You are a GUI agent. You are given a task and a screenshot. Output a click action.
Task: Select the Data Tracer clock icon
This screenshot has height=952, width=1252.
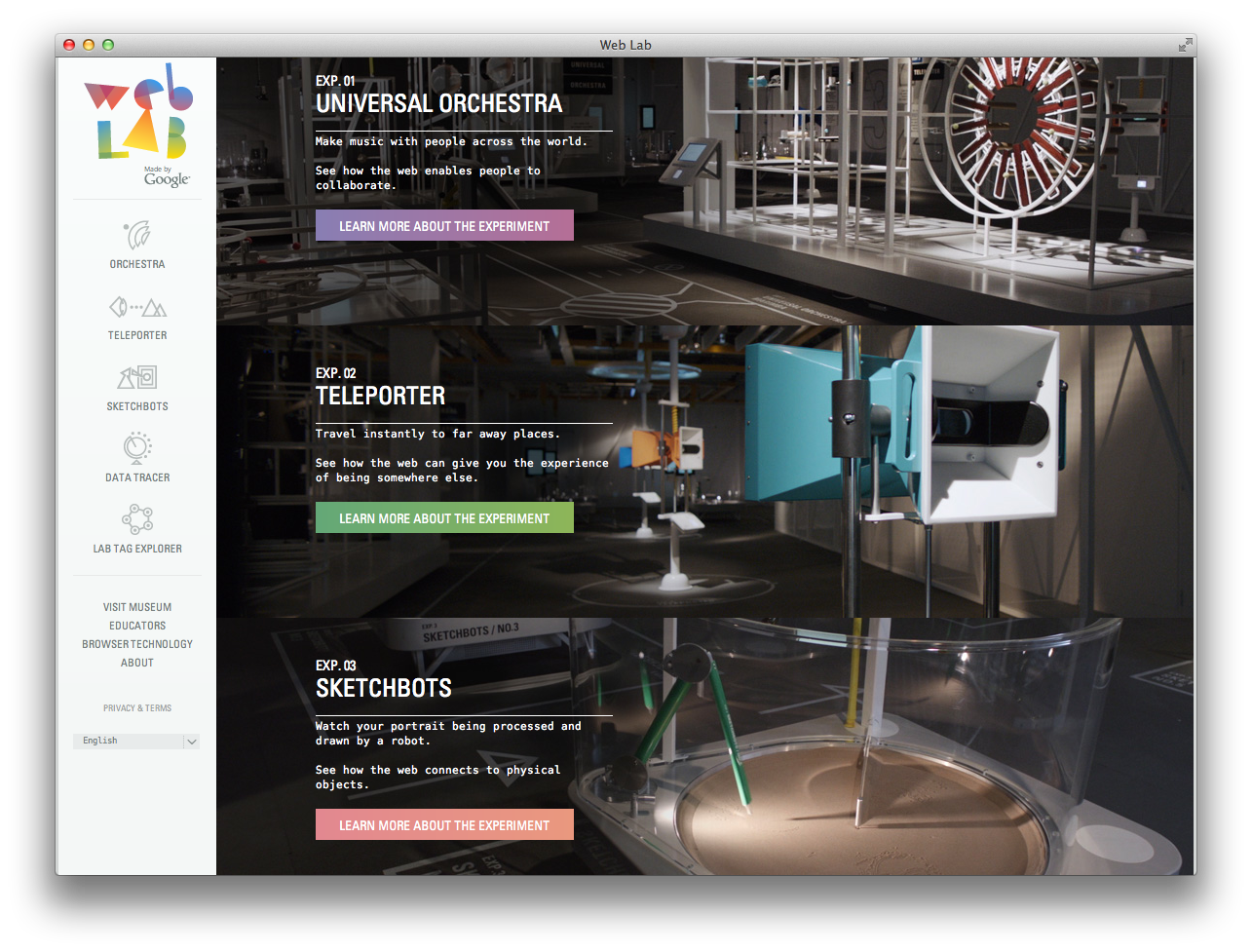[x=137, y=448]
